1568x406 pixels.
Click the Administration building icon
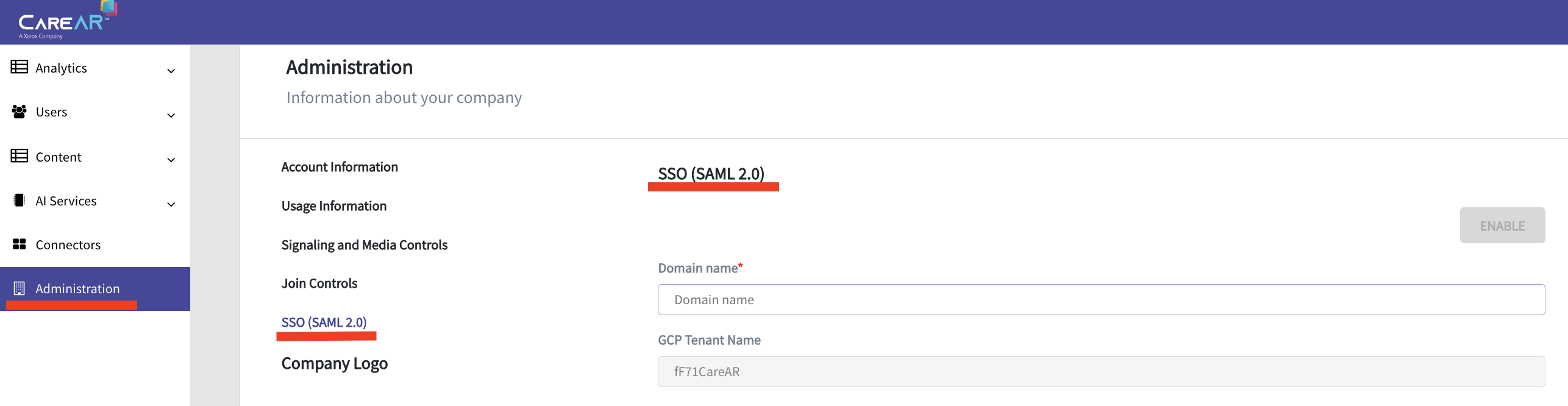[x=20, y=288]
